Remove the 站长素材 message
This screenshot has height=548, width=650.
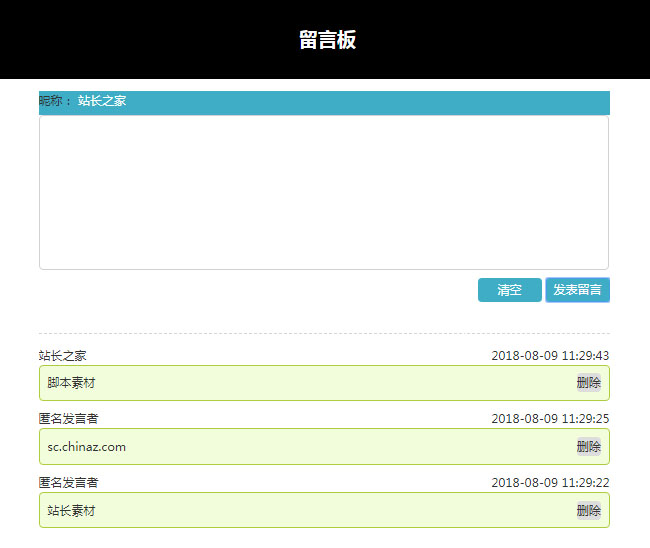coord(589,510)
